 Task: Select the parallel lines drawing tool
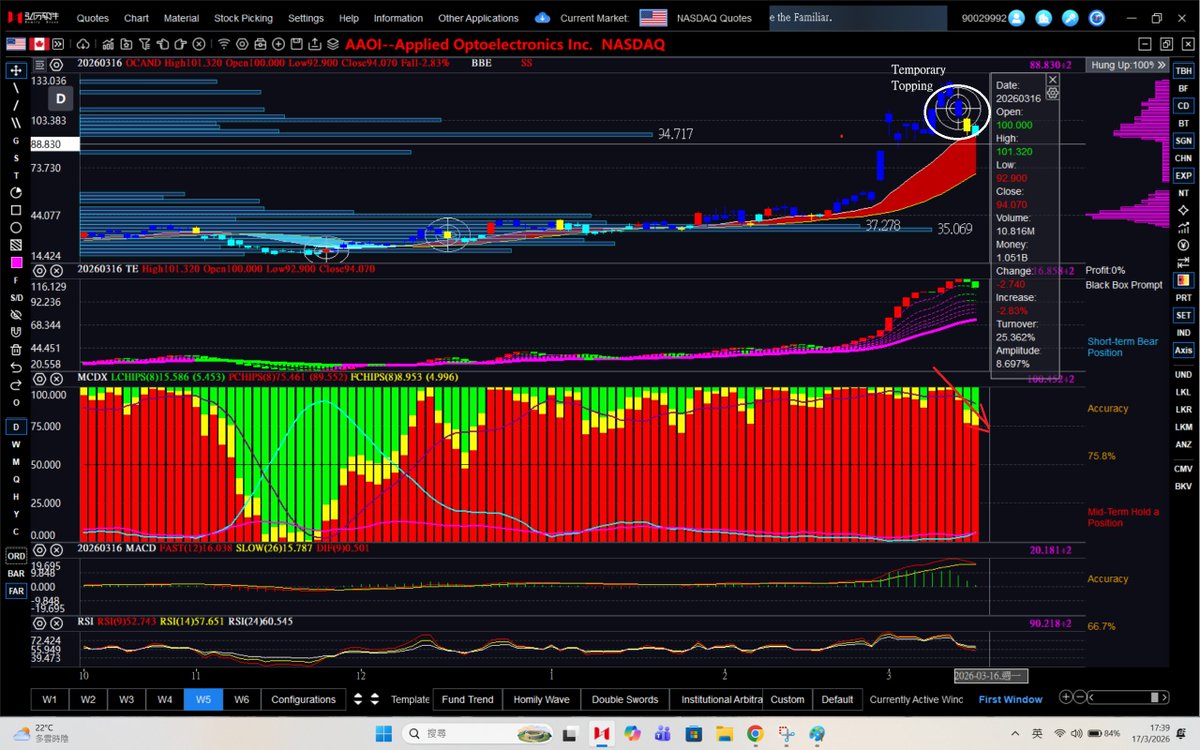16,123
